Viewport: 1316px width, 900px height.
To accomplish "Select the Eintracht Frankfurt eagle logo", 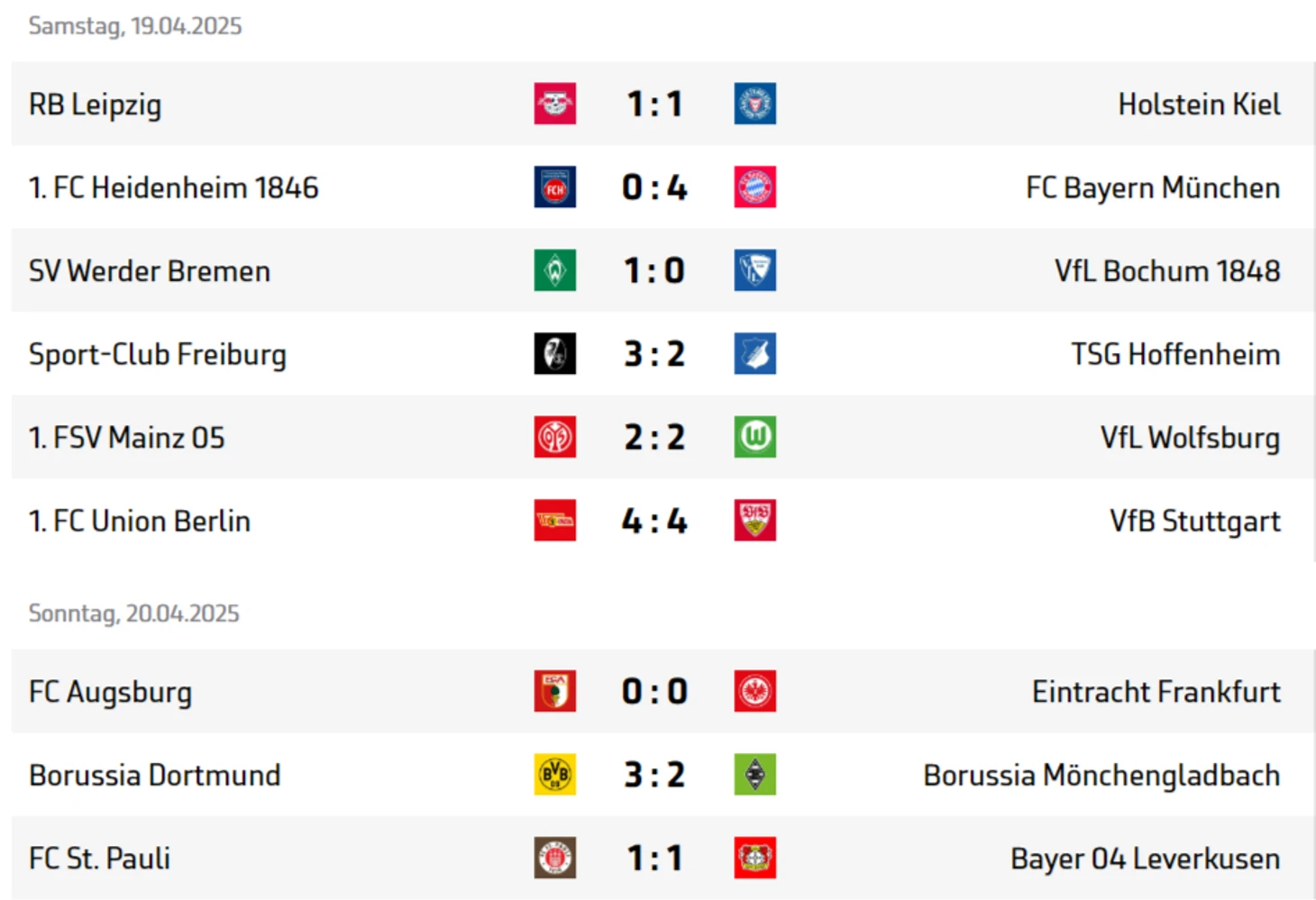I will 754,691.
